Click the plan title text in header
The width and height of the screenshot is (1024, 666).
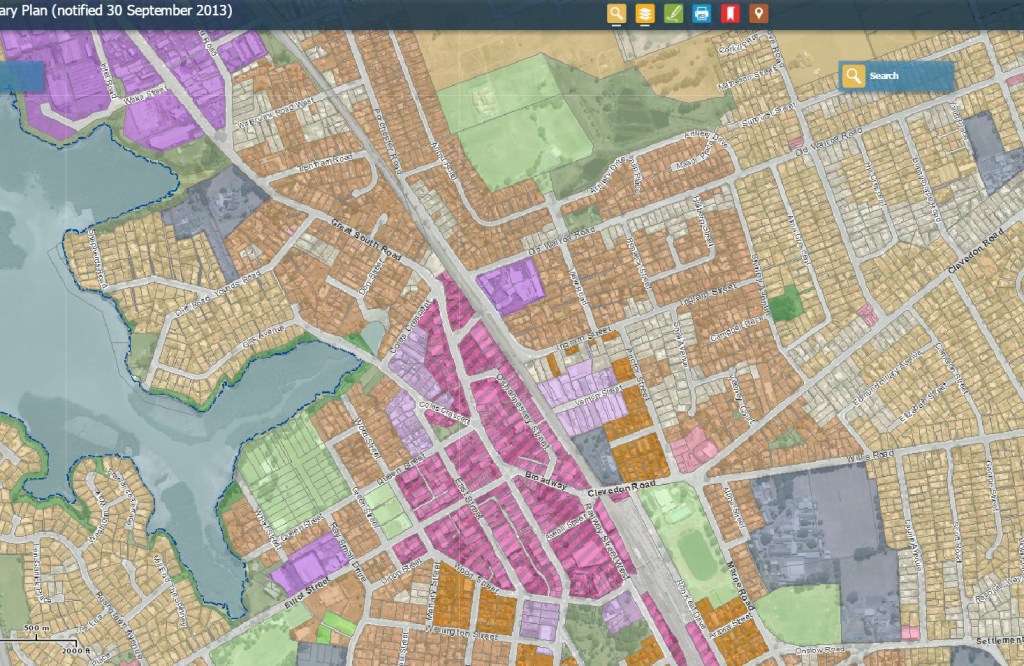(116, 12)
